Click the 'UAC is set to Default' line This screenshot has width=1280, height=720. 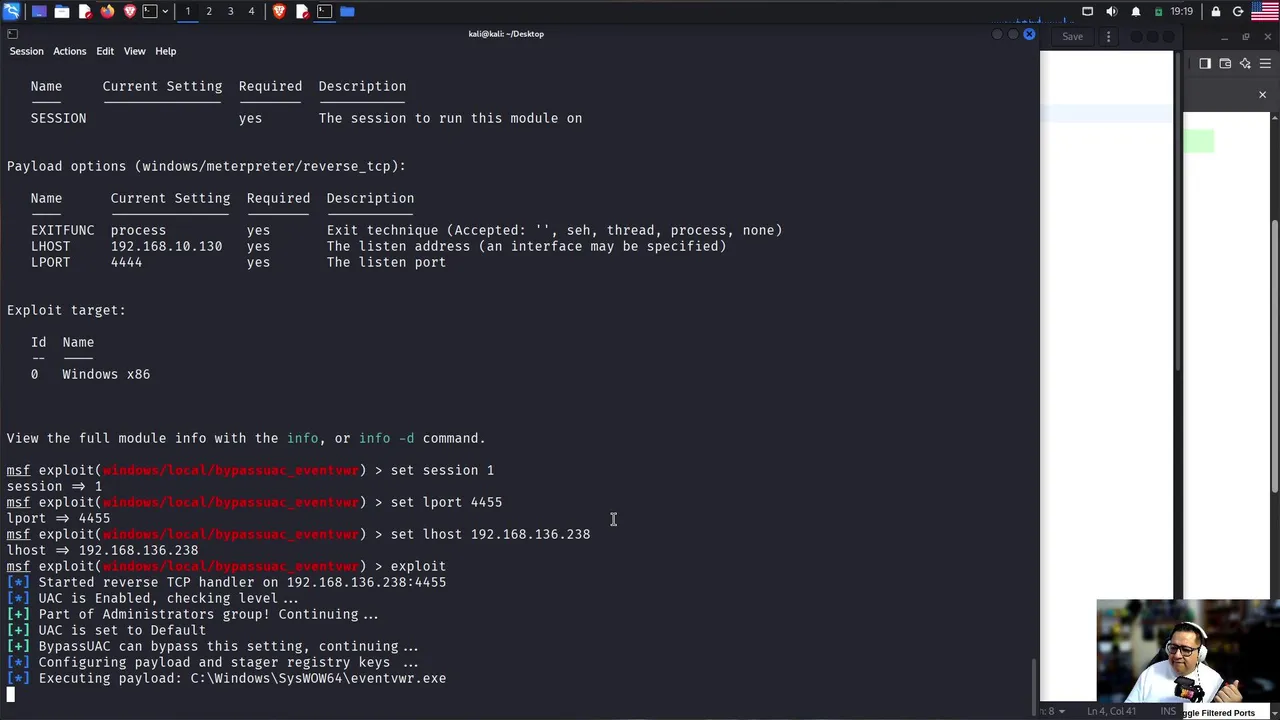[x=106, y=630]
